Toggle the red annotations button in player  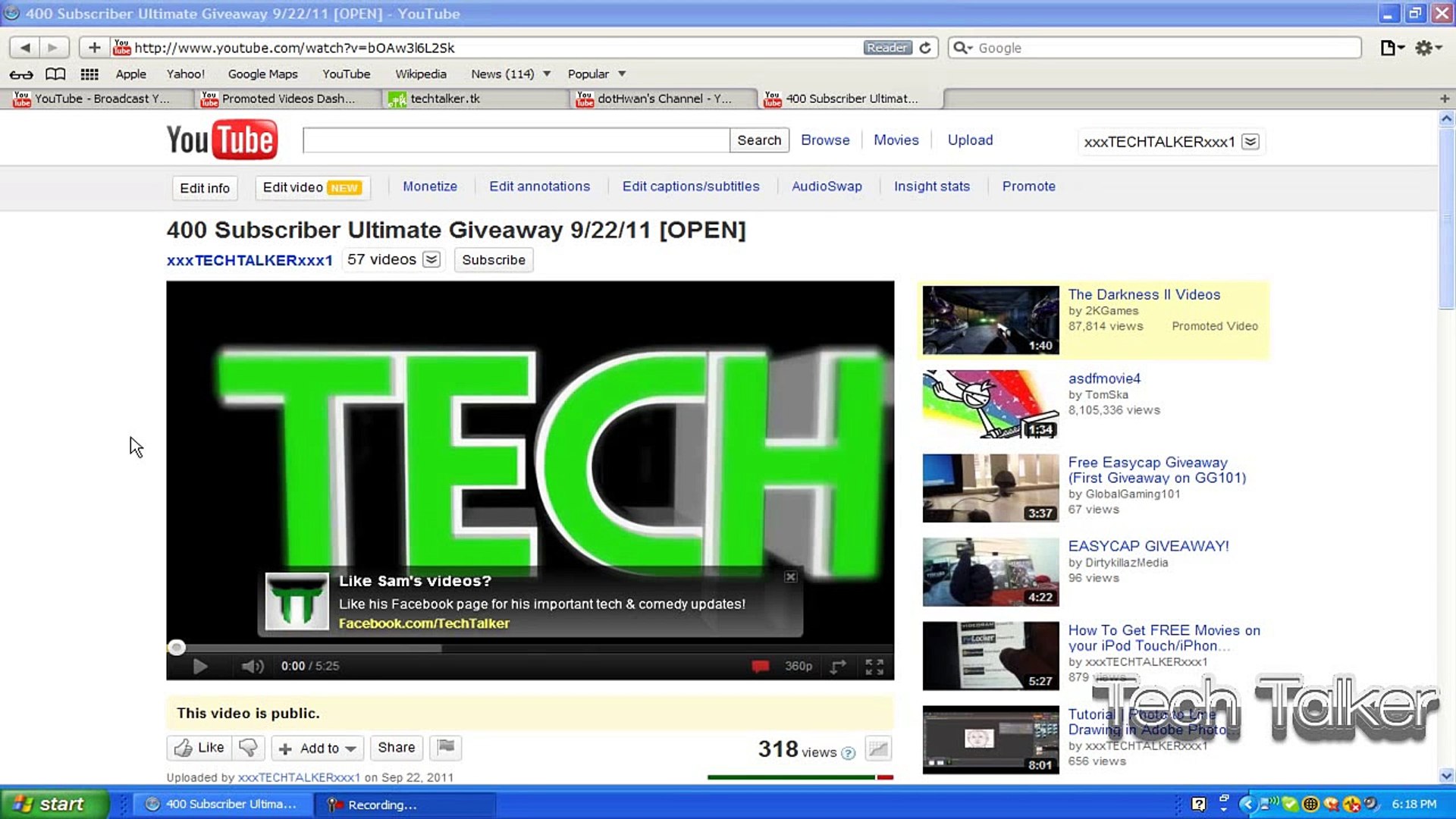[x=760, y=666]
